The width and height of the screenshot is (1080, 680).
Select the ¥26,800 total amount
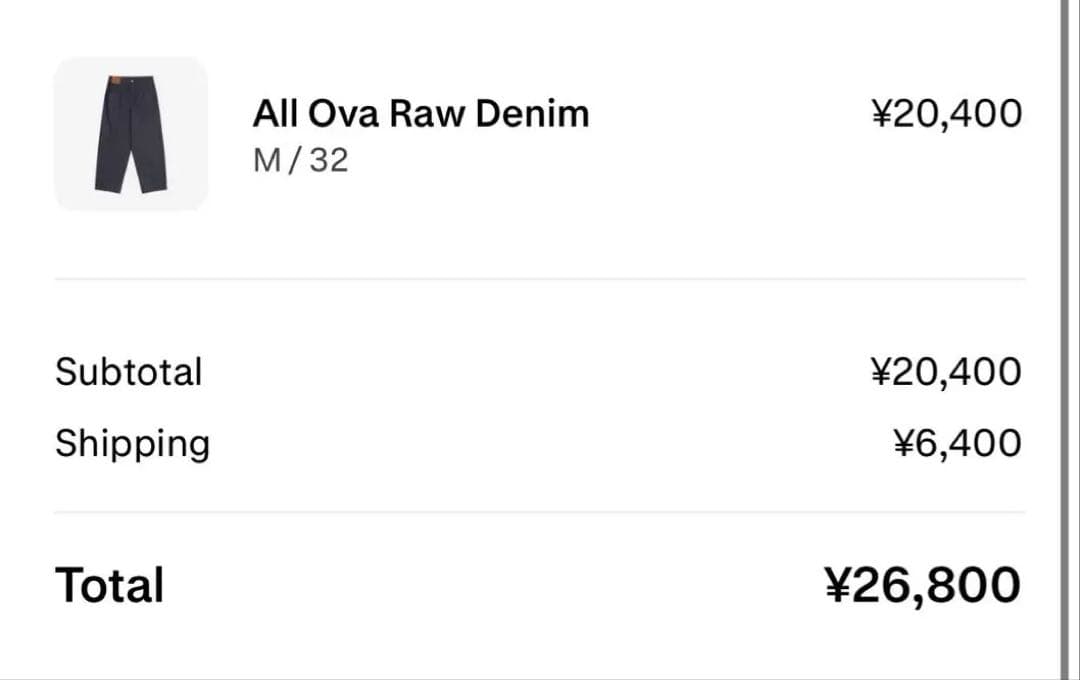point(922,585)
